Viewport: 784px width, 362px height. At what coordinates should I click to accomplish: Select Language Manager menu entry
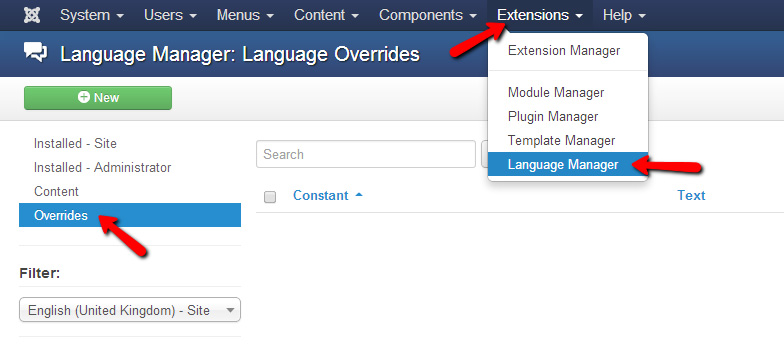click(568, 164)
